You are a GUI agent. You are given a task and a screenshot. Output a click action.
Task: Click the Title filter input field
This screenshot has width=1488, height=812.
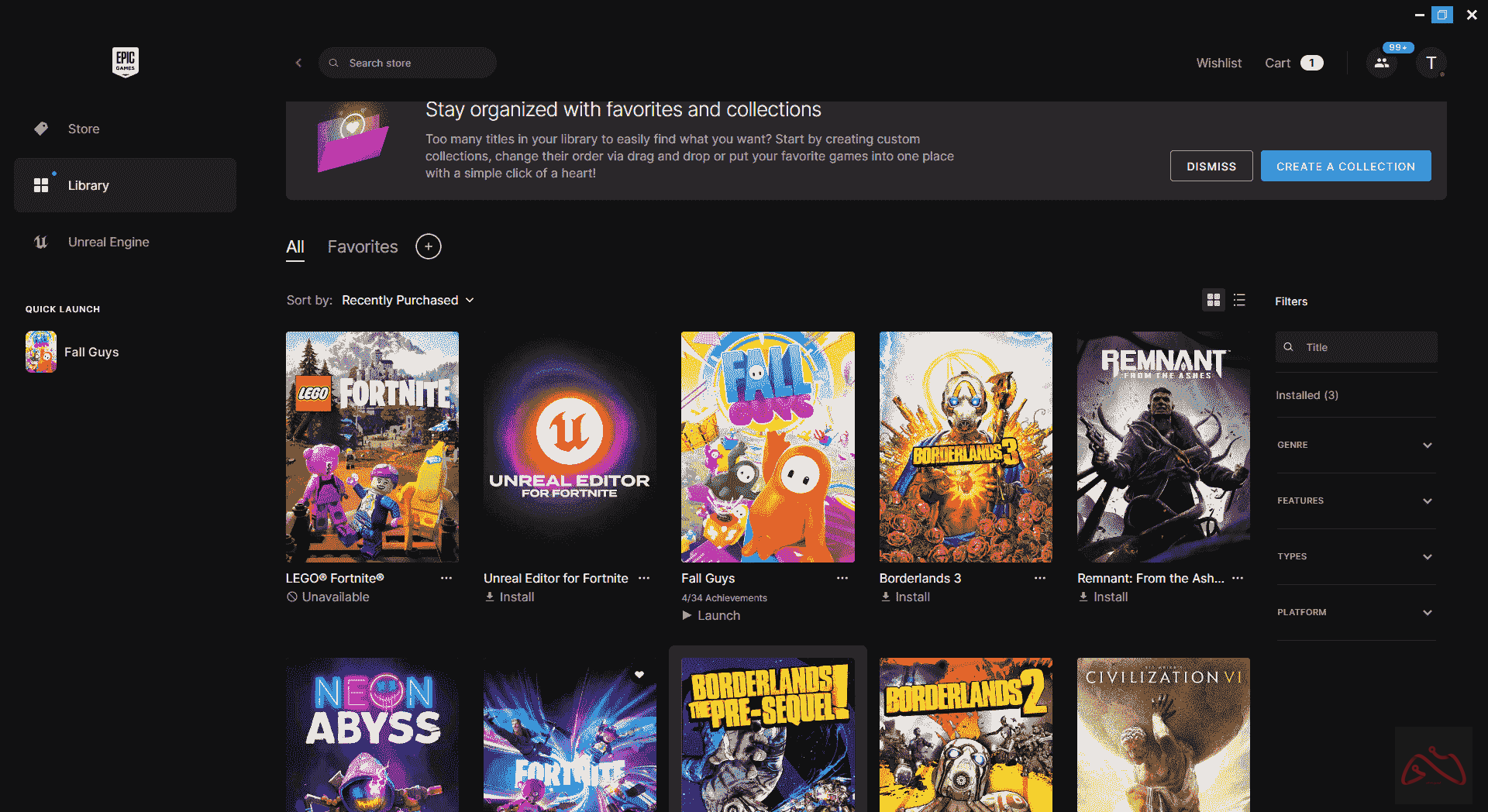(x=1364, y=347)
